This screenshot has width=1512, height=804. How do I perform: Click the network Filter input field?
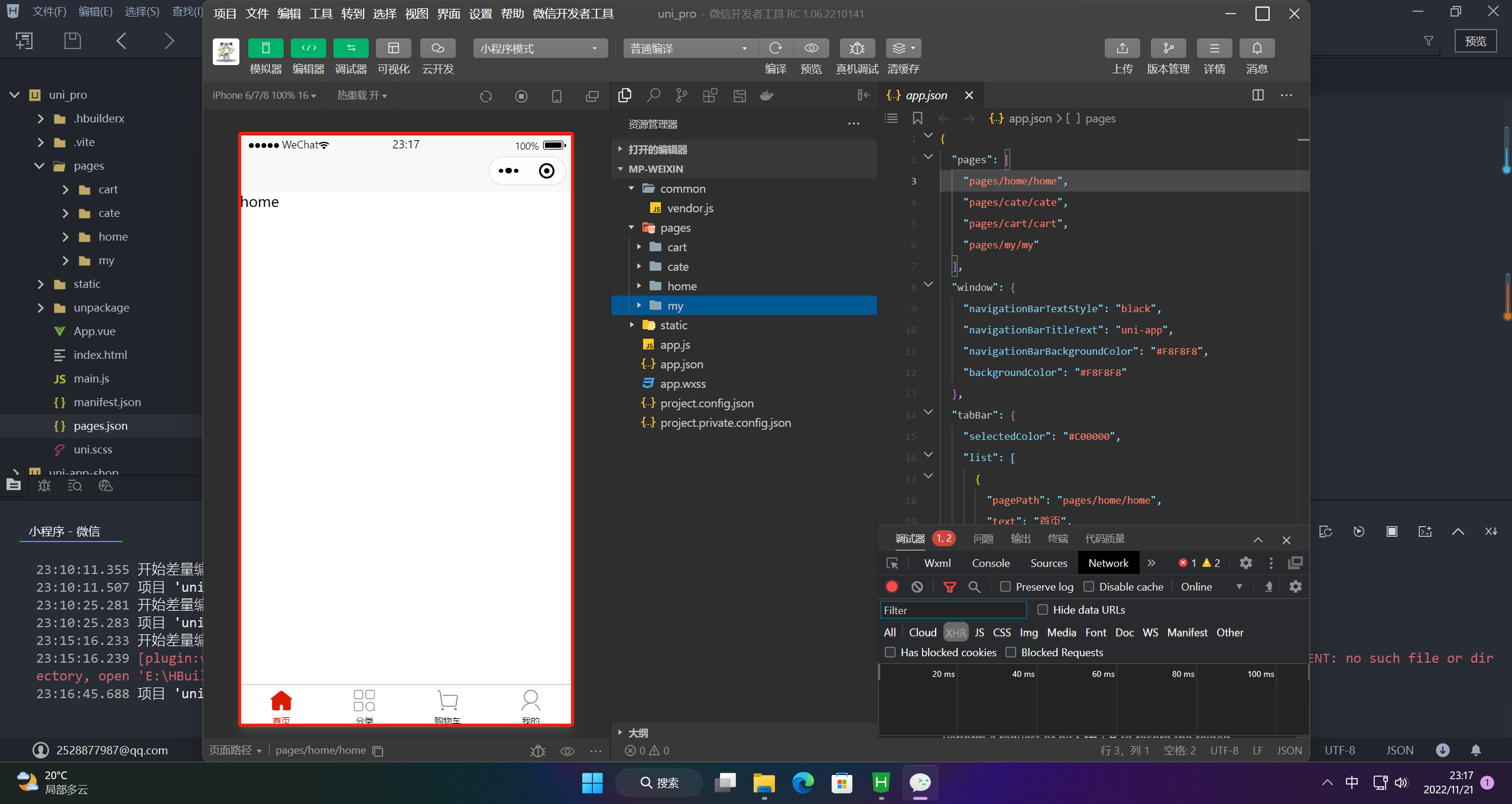953,610
